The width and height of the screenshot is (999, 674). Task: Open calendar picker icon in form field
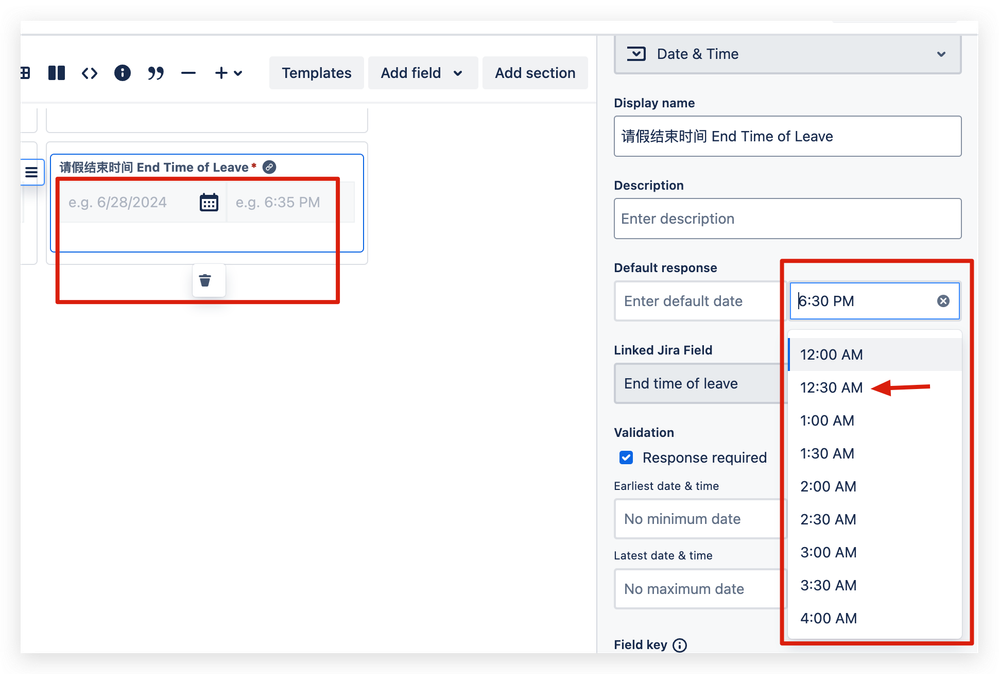(x=209, y=203)
